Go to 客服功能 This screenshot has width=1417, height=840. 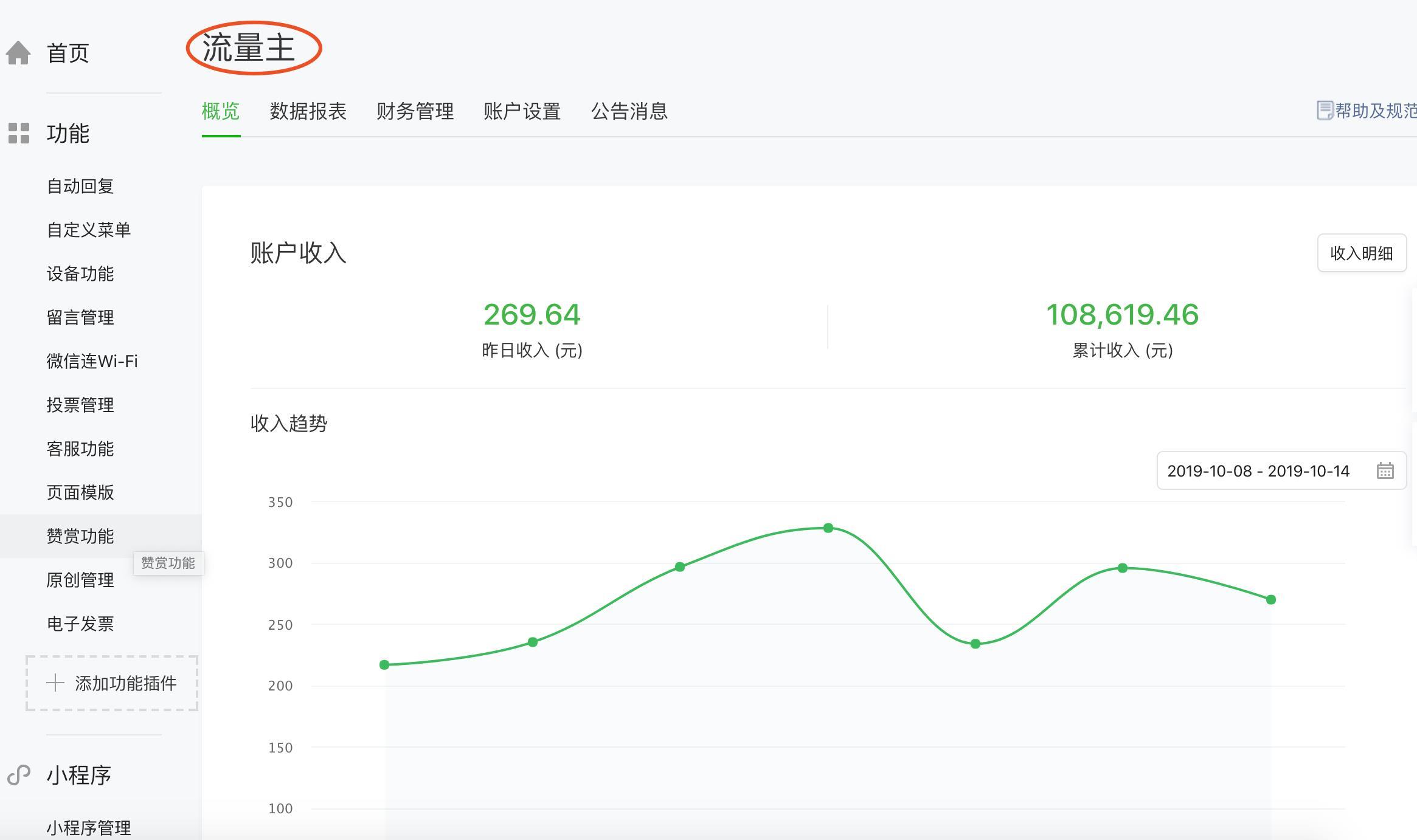(80, 449)
